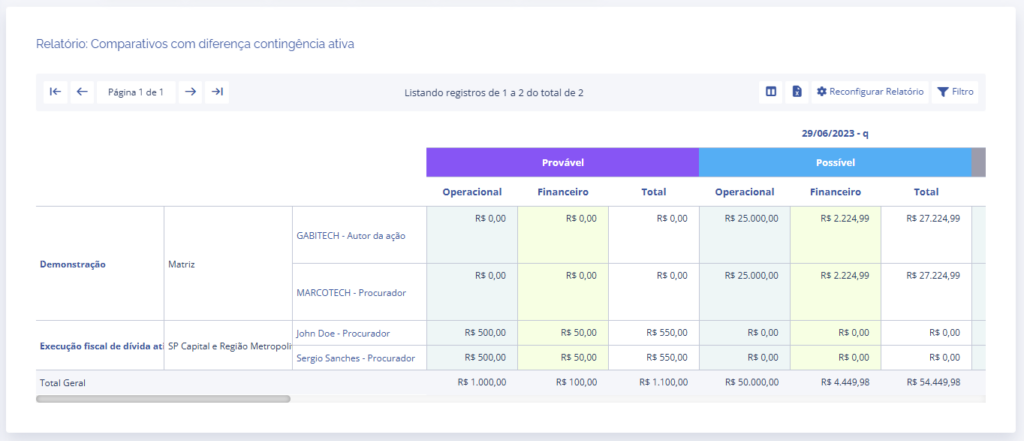Open the columns layout icon
The image size is (1024, 441).
(x=771, y=92)
